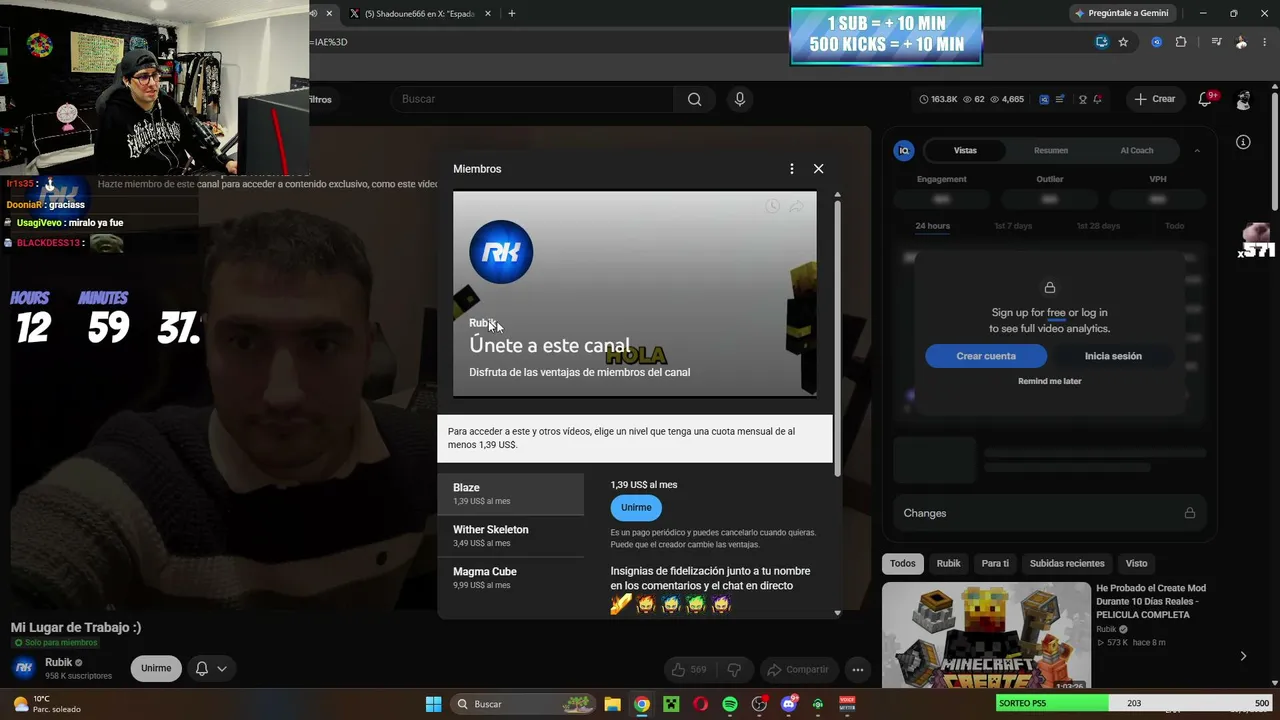Open the browser extensions puzzle icon

[1181, 42]
